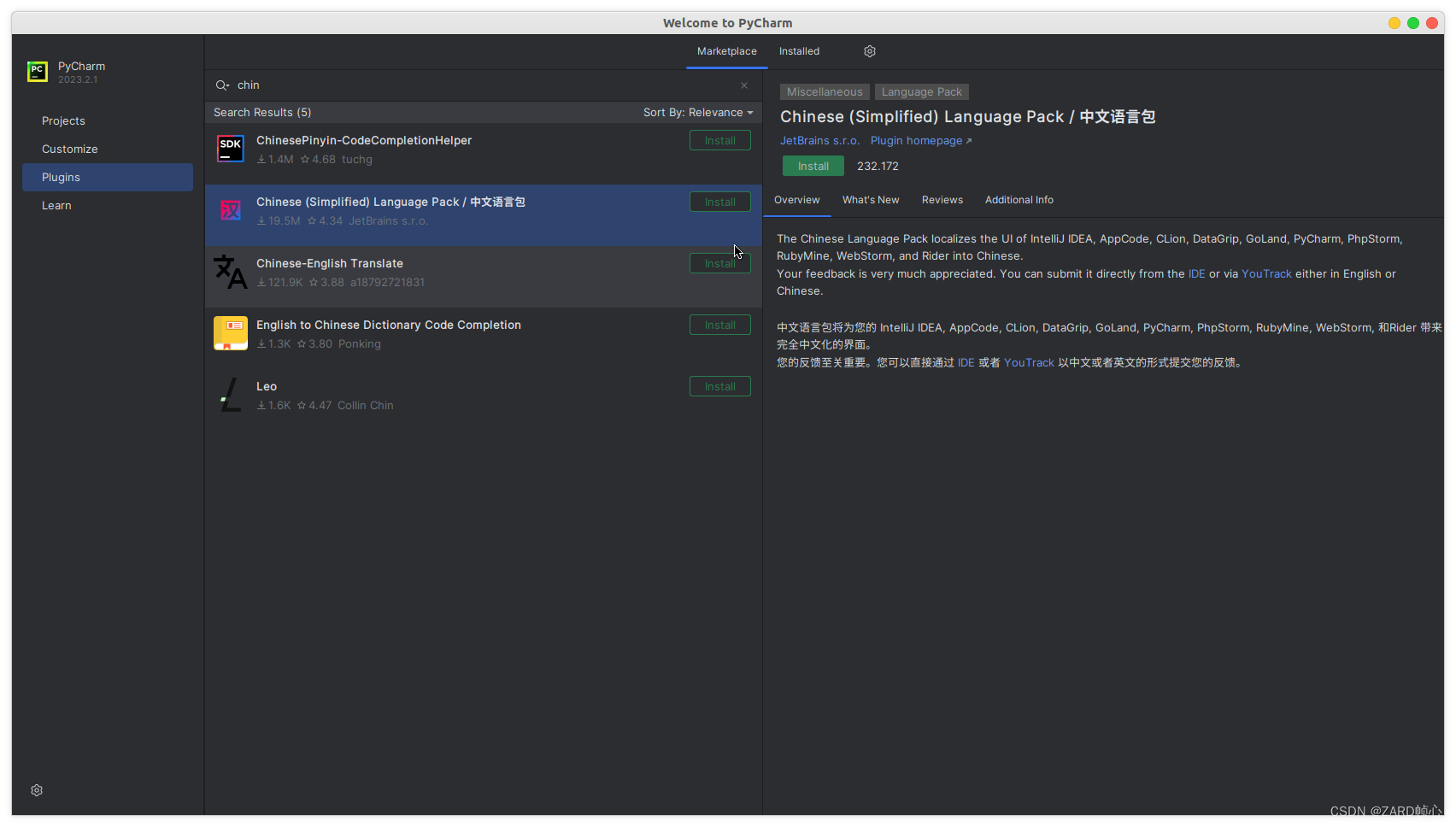Click the green Install button in details pane
1456x827 pixels.
tap(813, 167)
